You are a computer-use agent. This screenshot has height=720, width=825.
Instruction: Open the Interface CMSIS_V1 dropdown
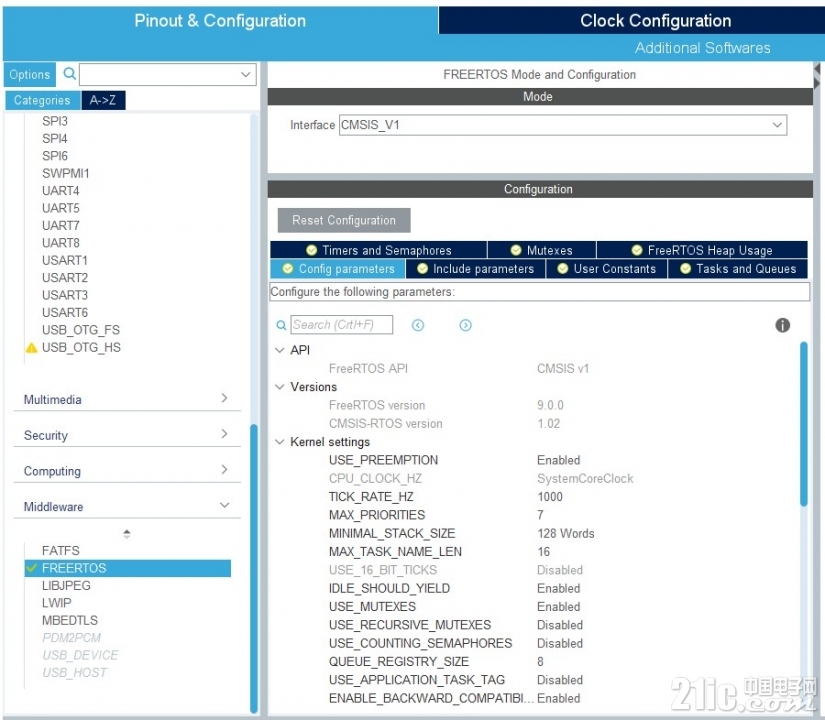pos(777,125)
